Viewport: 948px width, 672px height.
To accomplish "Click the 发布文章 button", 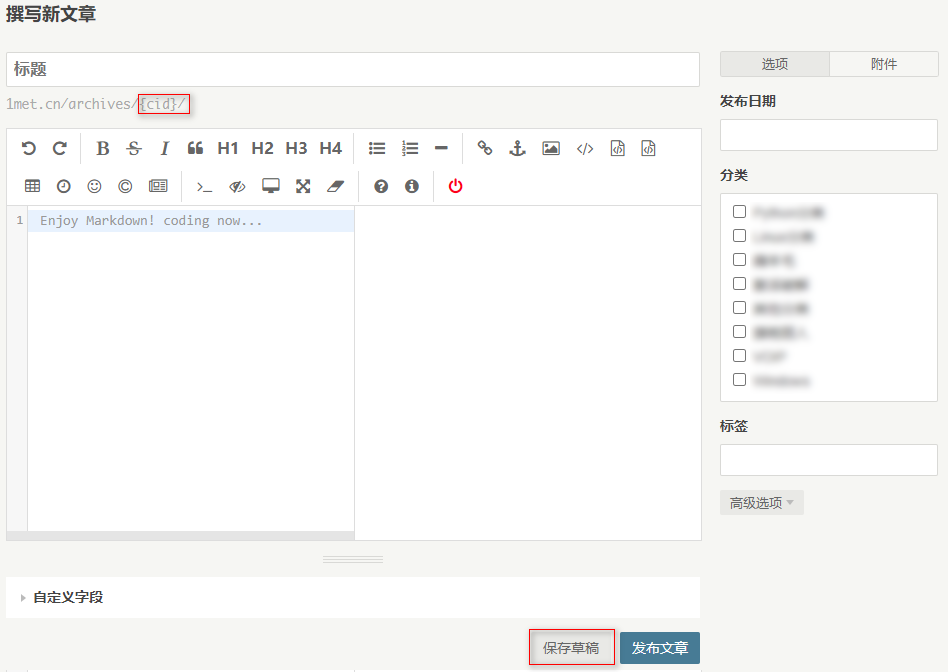I will tap(660, 648).
